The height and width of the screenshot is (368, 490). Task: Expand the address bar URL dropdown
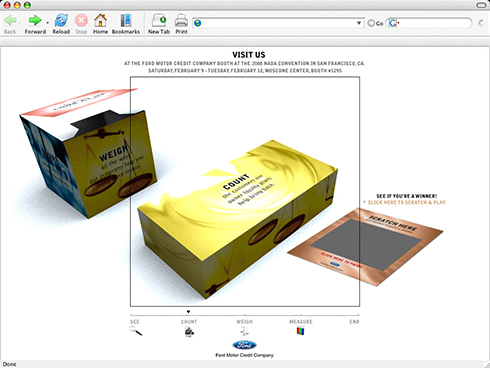359,23
